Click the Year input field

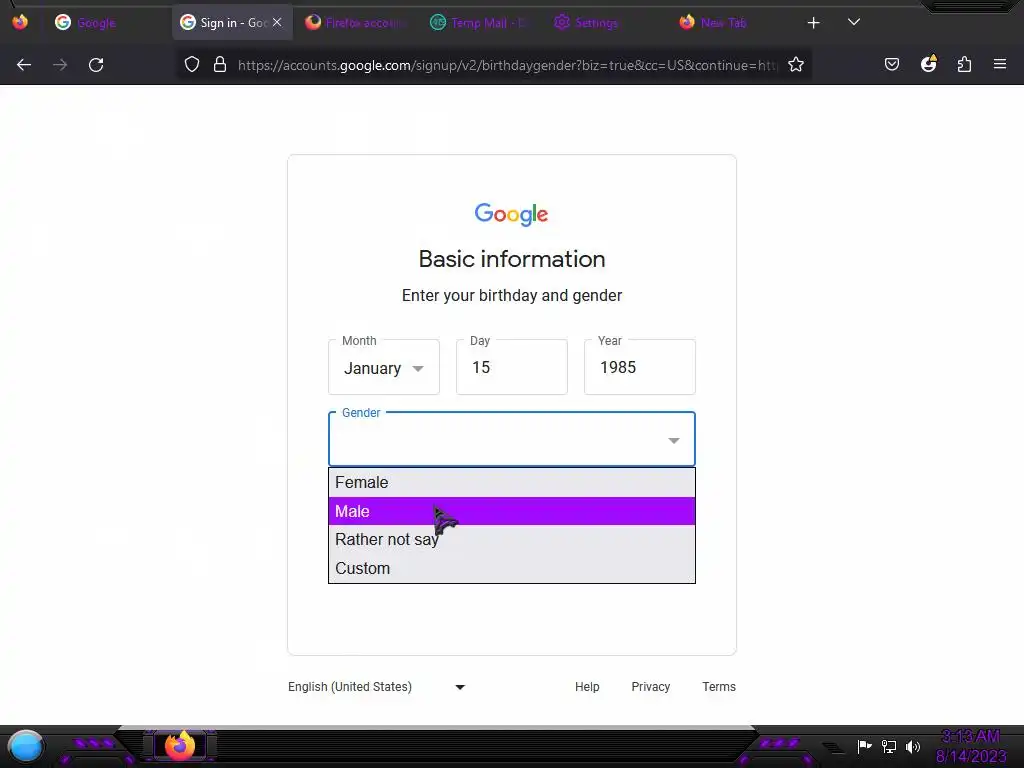(640, 367)
